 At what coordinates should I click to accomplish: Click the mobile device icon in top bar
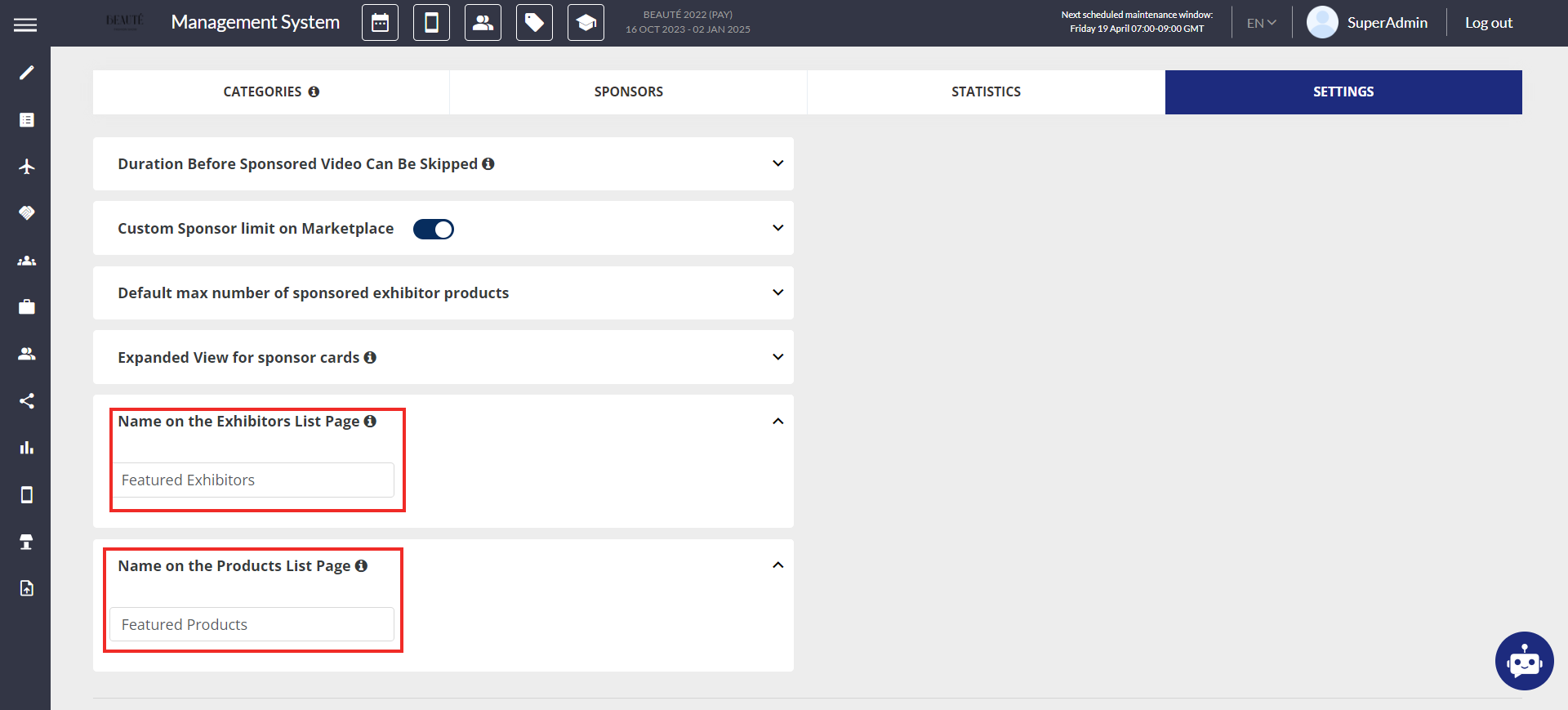(x=432, y=23)
